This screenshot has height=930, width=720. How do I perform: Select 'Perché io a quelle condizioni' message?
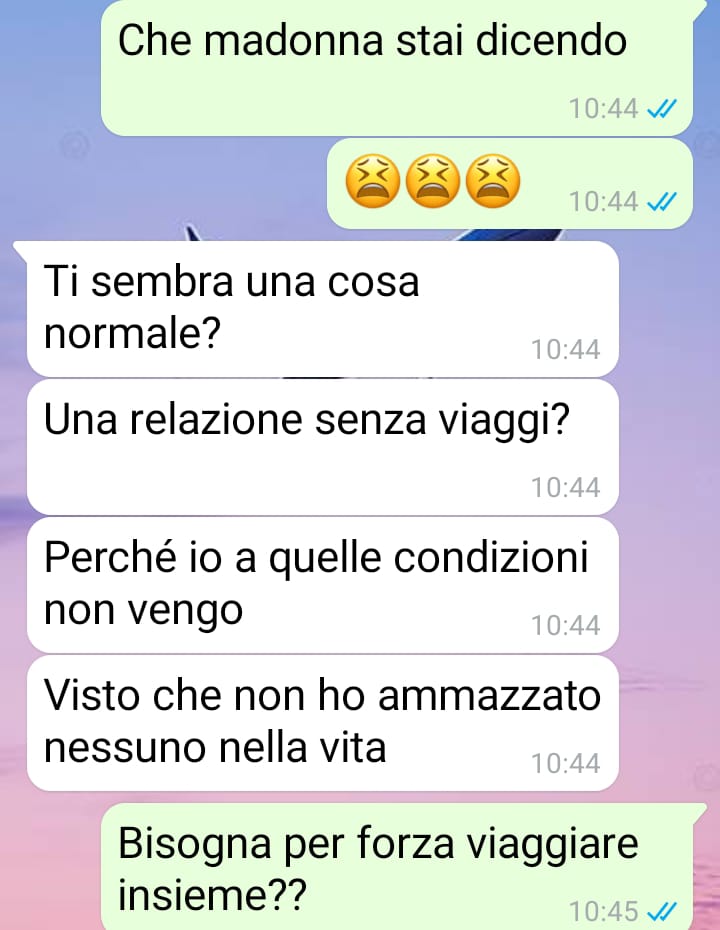[323, 585]
